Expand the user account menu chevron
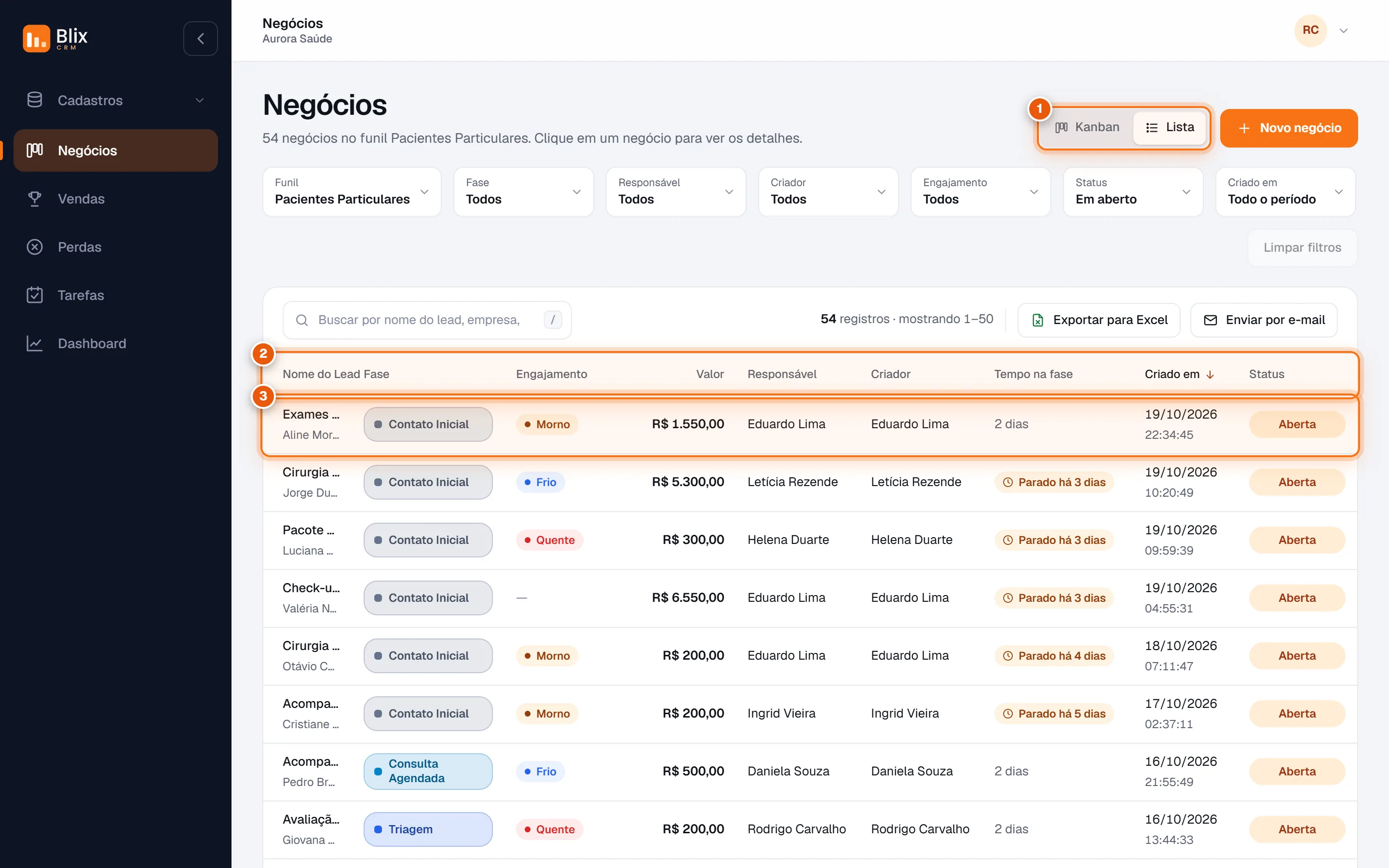This screenshot has width=1389, height=868. [x=1344, y=30]
